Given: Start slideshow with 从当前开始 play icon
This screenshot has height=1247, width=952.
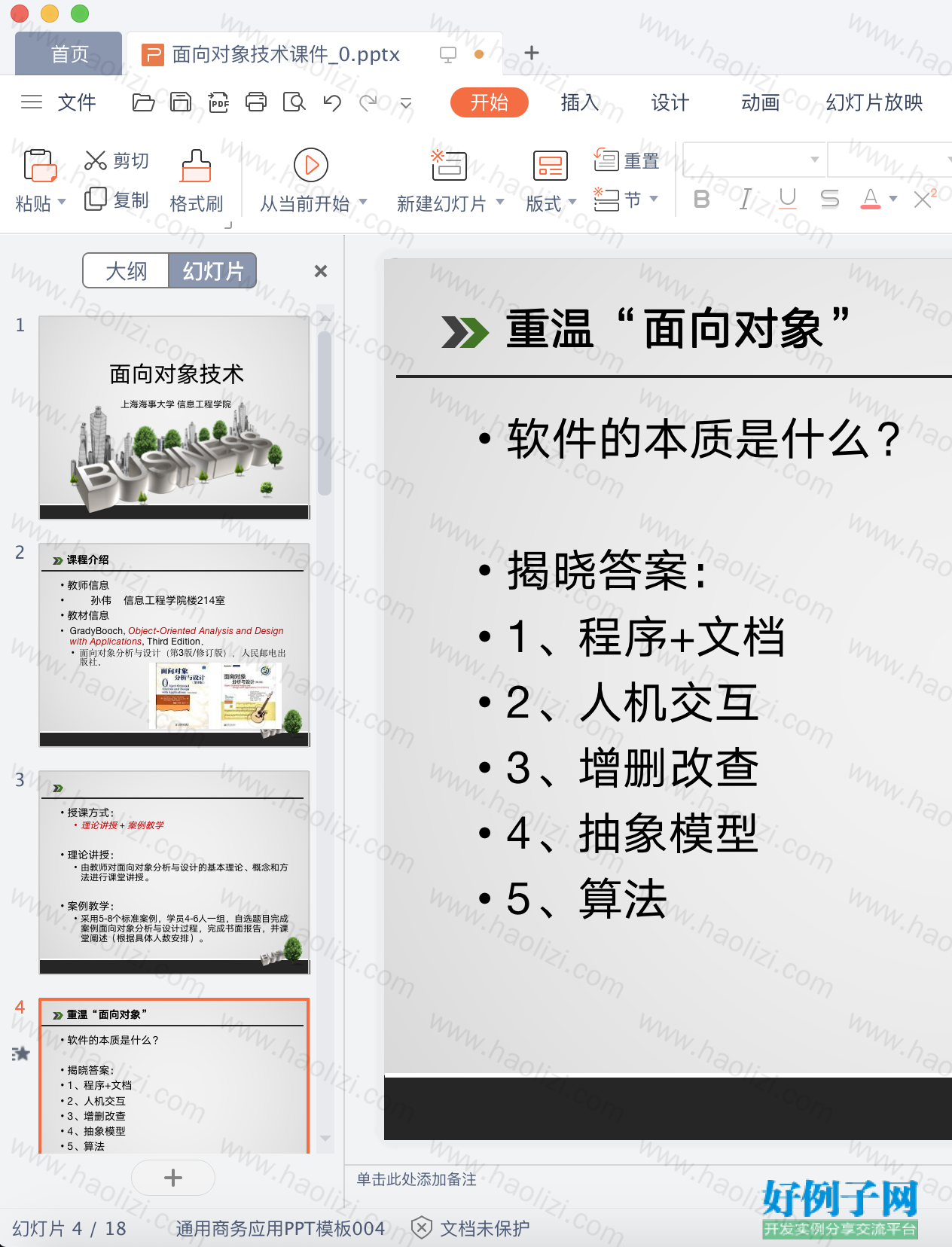Looking at the screenshot, I should tap(311, 165).
